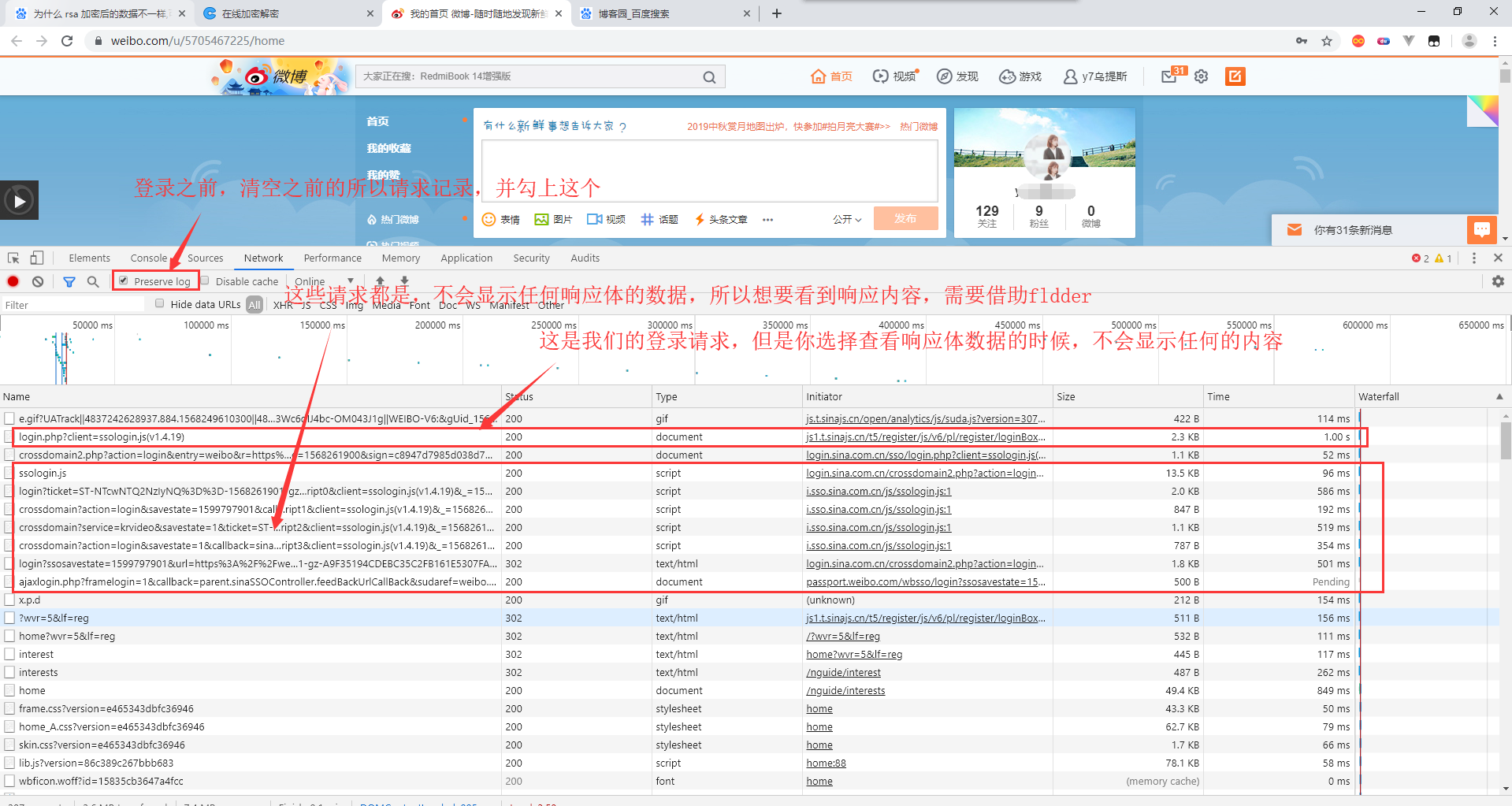The height and width of the screenshot is (806, 1512).
Task: Click the error count badge in DevTools
Action: point(1420,258)
